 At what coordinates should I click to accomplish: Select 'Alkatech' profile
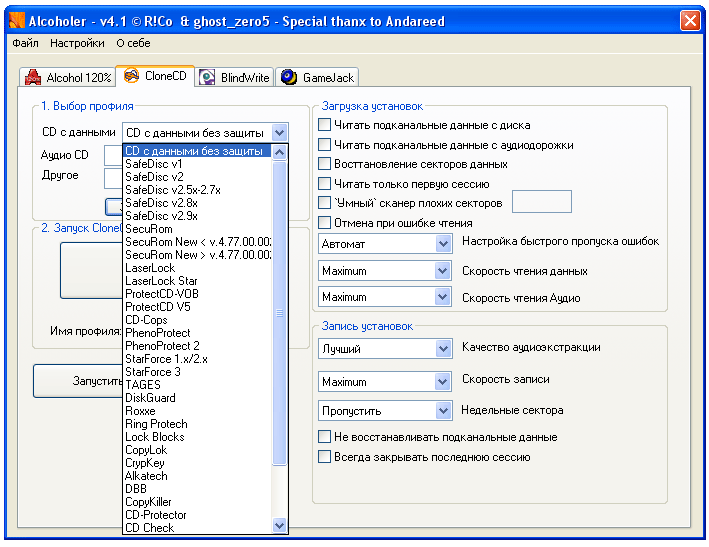(x=198, y=476)
